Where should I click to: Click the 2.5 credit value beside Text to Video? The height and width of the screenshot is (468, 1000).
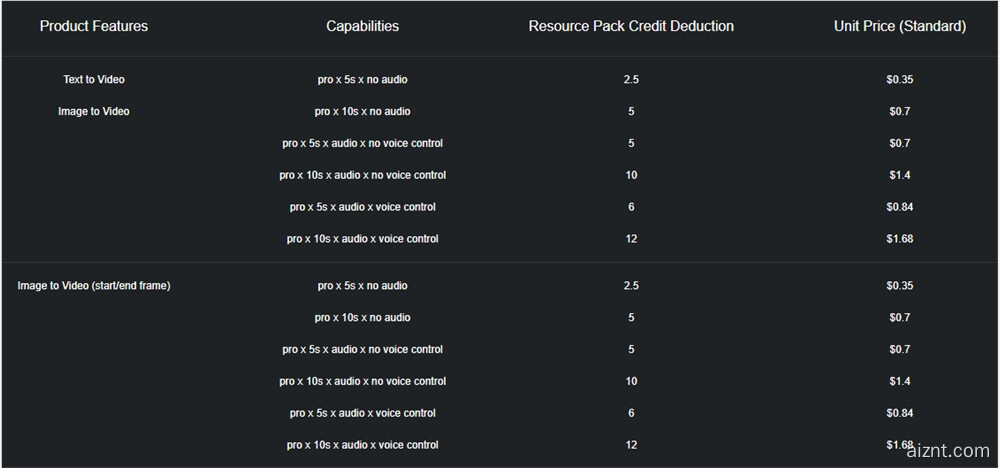pyautogui.click(x=631, y=79)
